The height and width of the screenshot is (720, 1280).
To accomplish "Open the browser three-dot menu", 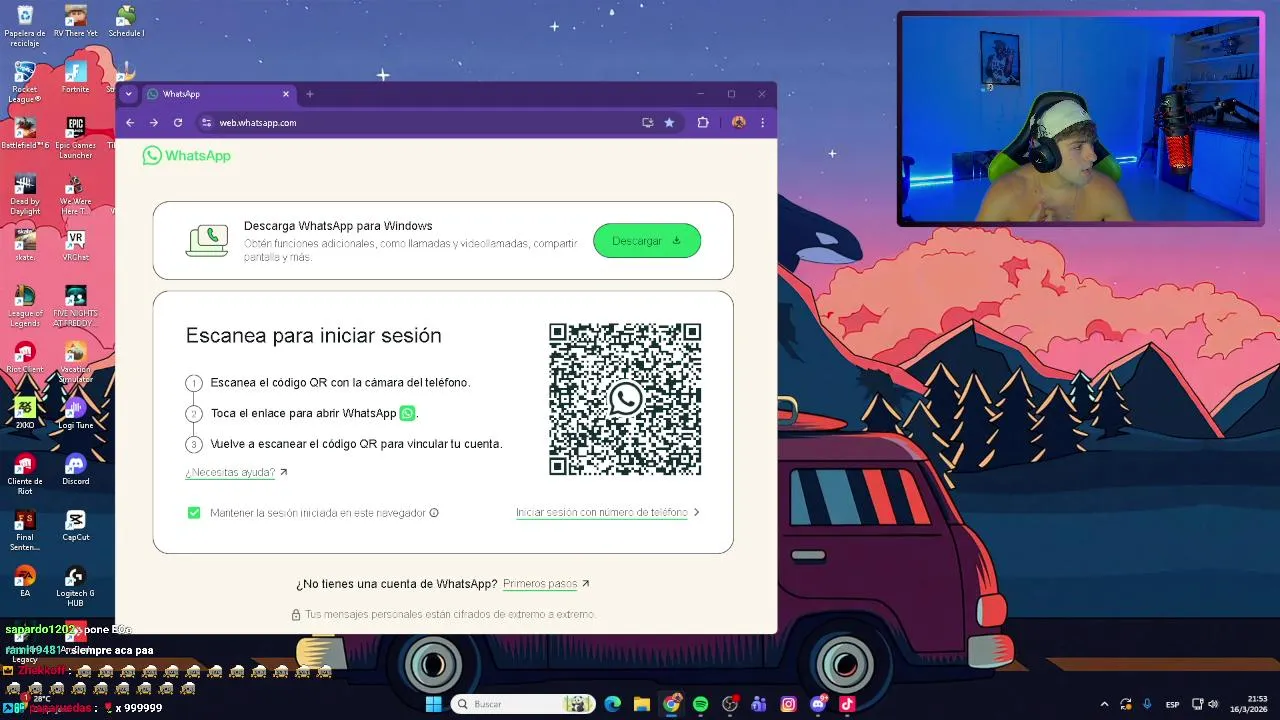I will click(763, 123).
